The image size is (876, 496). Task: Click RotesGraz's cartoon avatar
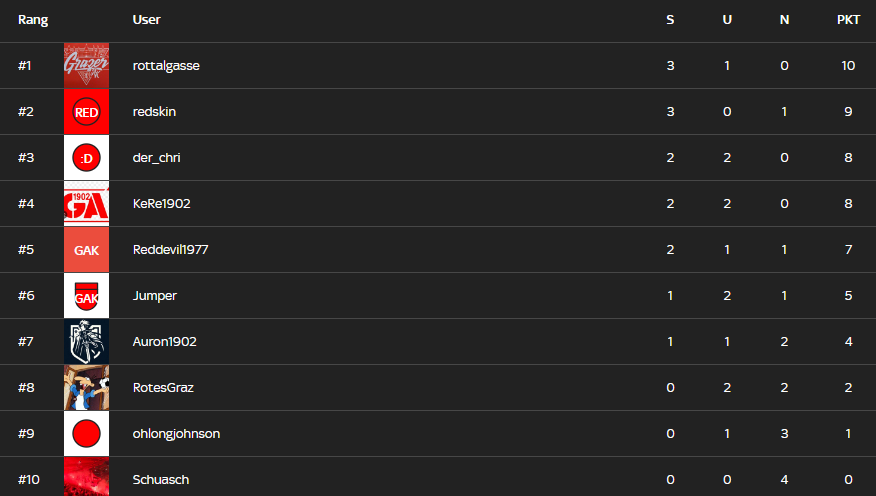[86, 388]
